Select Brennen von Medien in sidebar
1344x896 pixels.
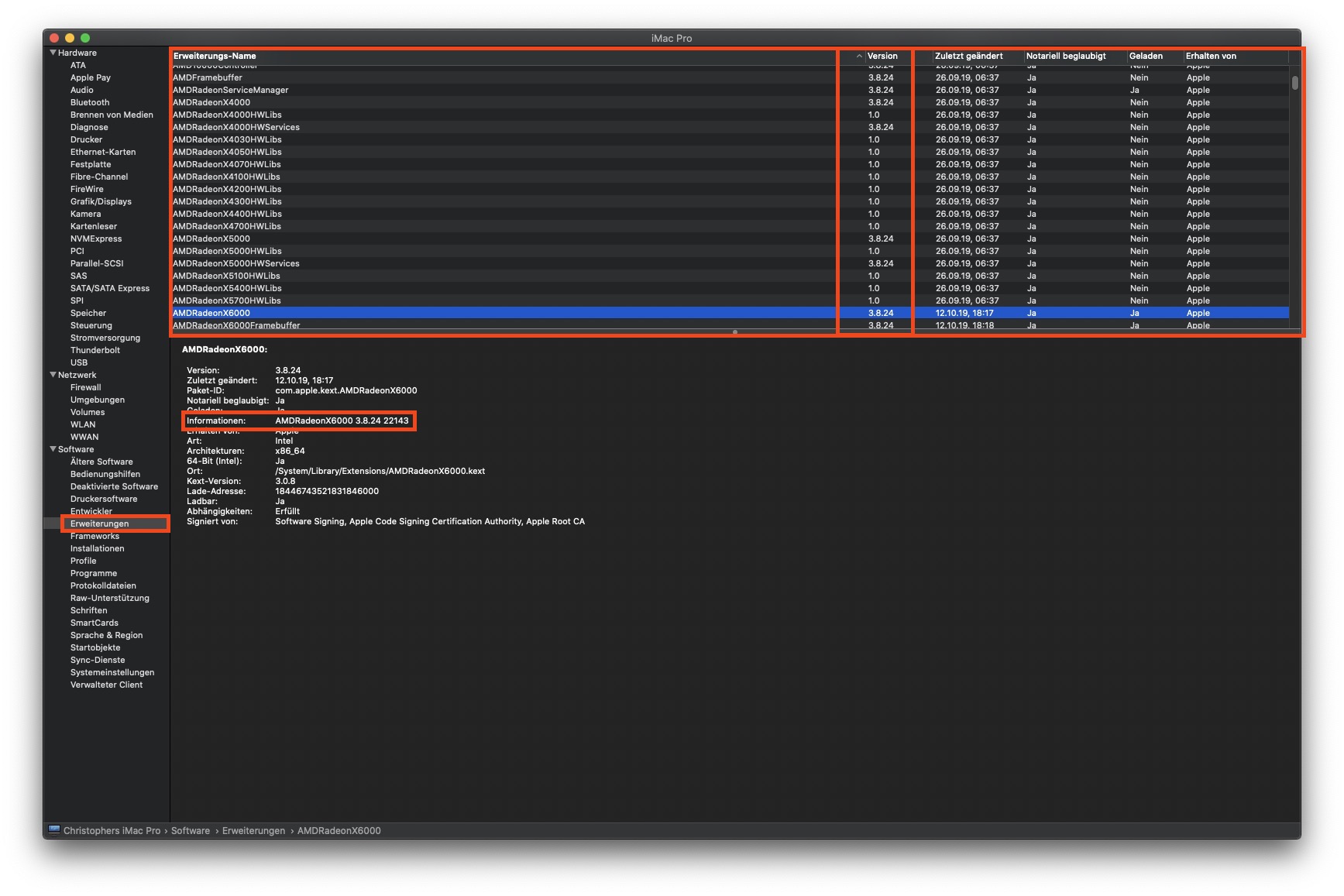[x=112, y=115]
